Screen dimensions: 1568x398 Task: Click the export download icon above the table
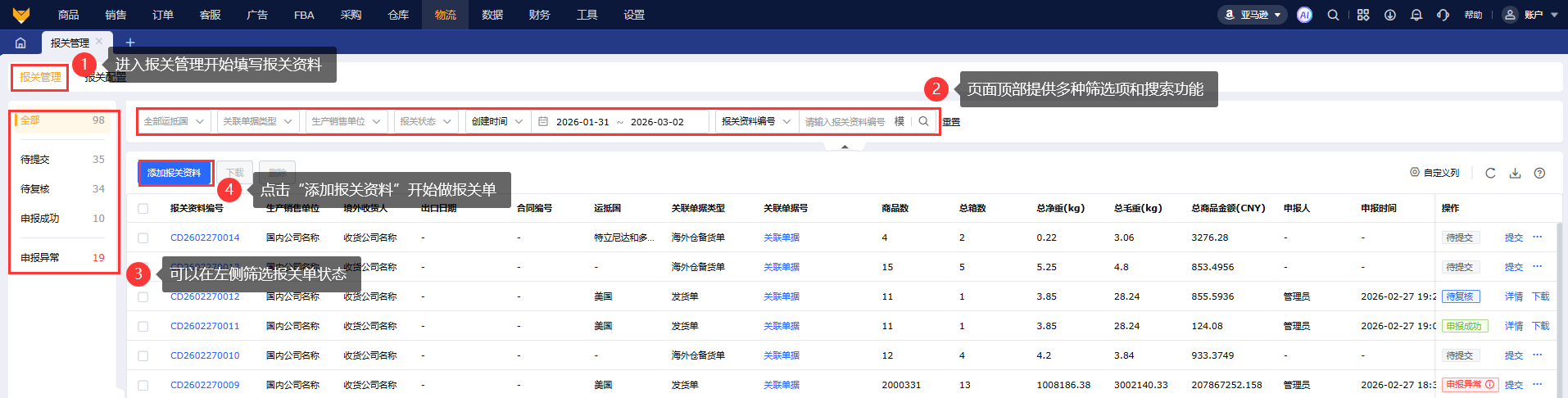1515,173
